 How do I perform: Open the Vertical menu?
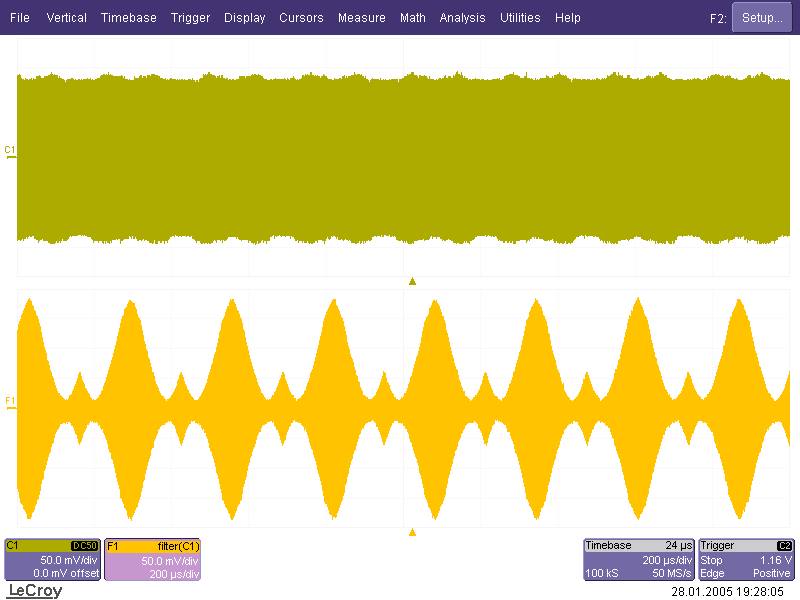point(66,18)
